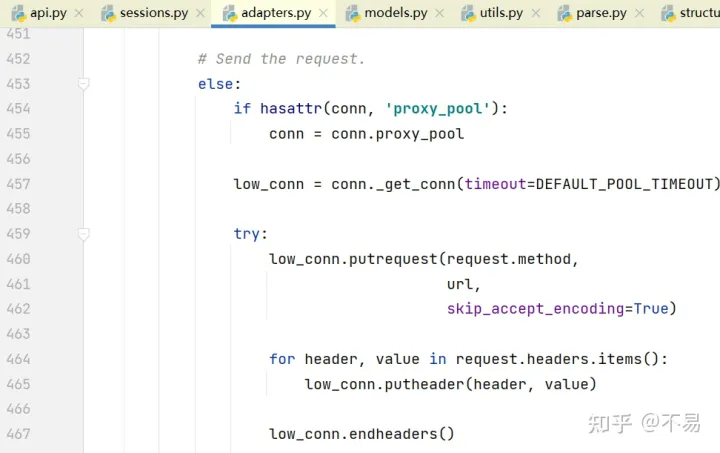Viewport: 720px width, 453px height.
Task: Click the Python file icon on adapters.py tab
Action: point(230,14)
